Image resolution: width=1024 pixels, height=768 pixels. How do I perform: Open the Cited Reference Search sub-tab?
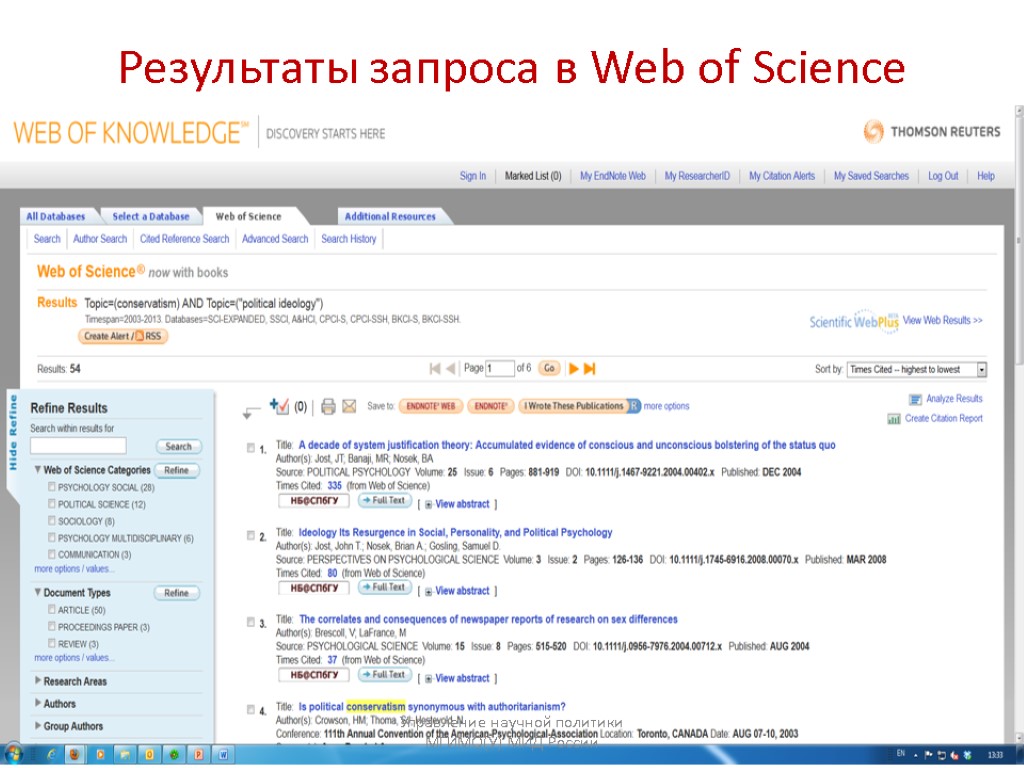[x=185, y=239]
